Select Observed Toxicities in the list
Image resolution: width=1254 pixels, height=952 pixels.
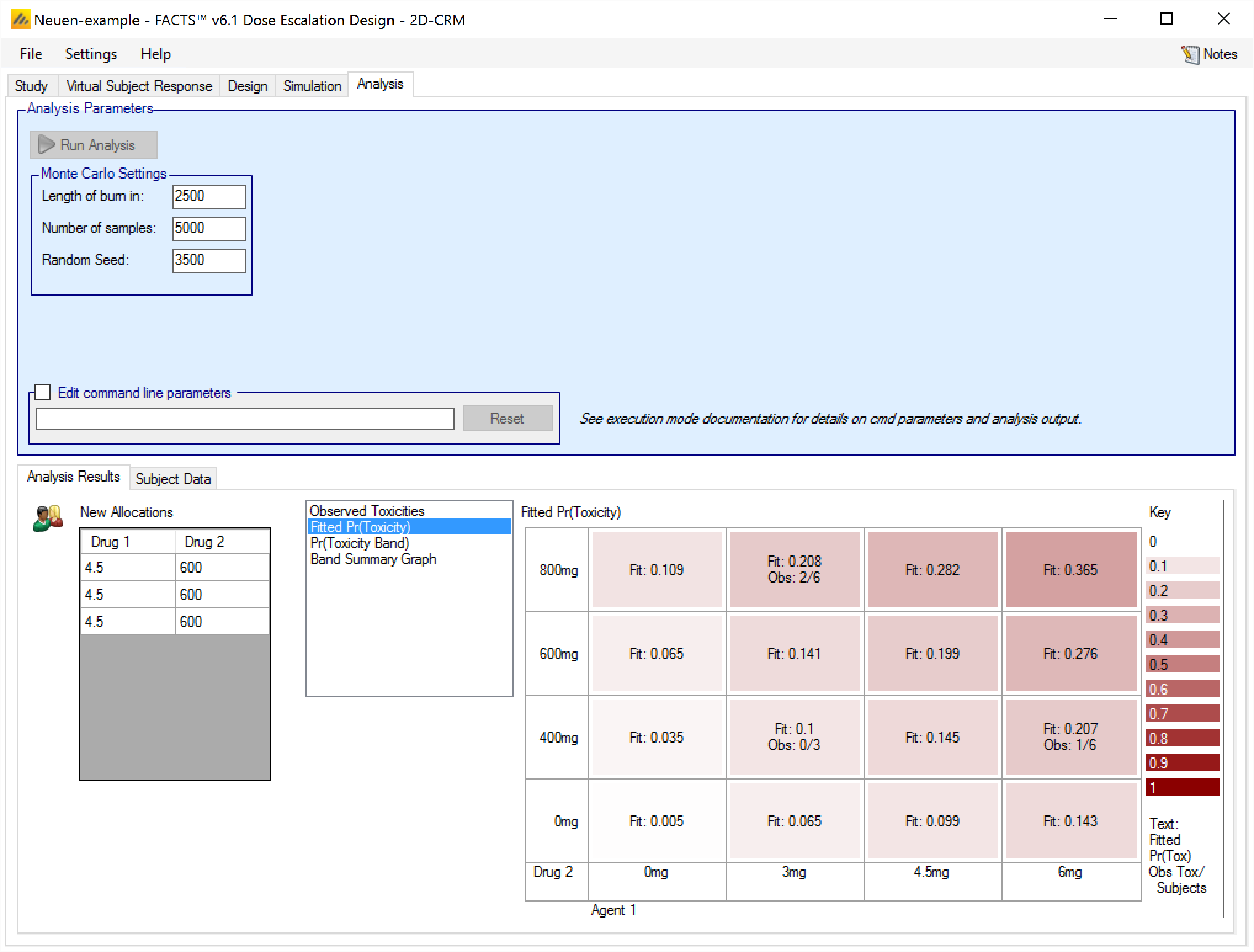coord(366,510)
